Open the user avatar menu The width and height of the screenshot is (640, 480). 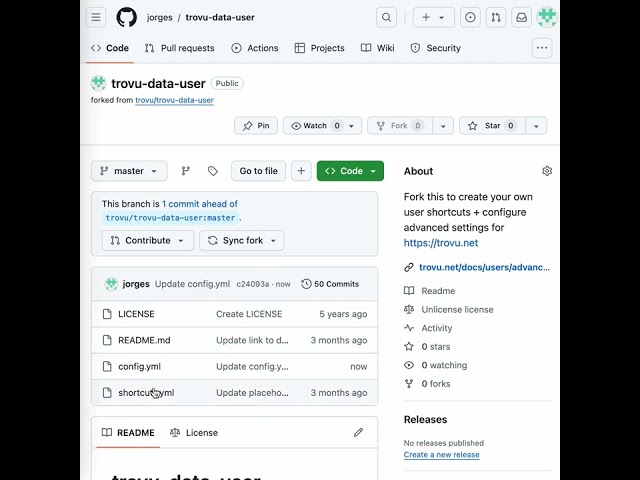pyautogui.click(x=547, y=18)
